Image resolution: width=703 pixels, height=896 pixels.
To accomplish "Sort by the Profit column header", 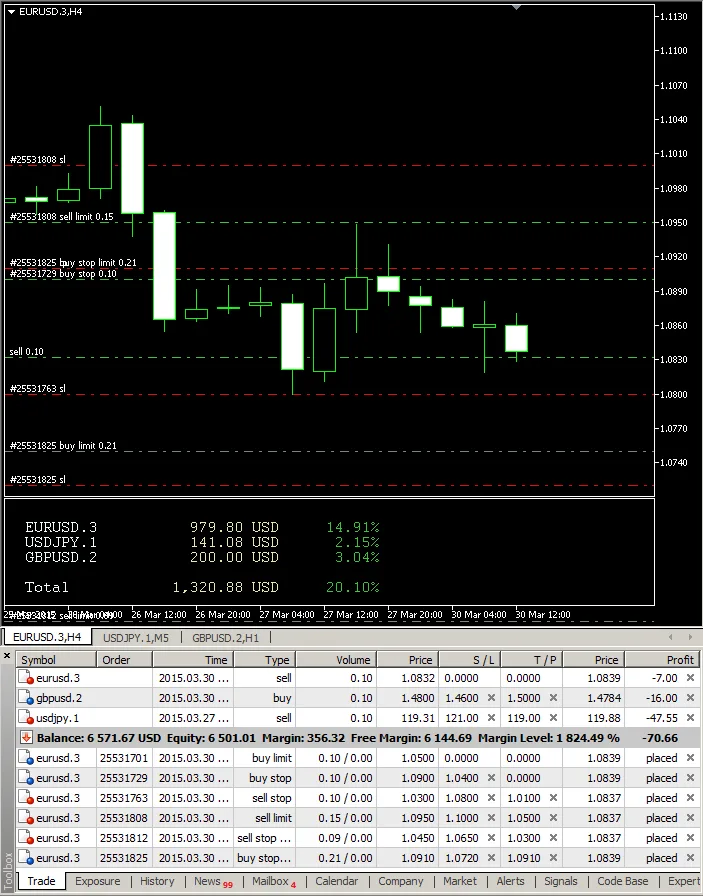I will pyautogui.click(x=661, y=660).
